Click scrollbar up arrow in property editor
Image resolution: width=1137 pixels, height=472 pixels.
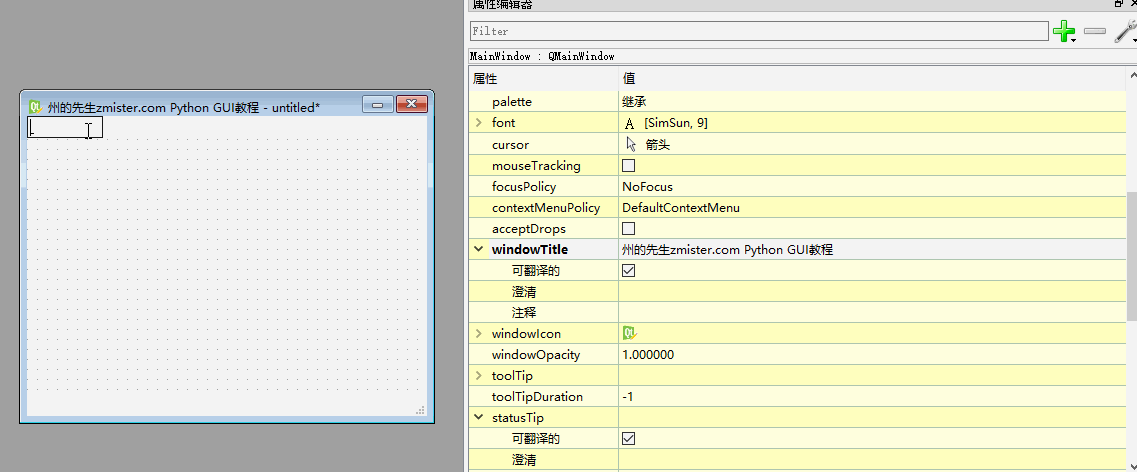tap(1132, 75)
